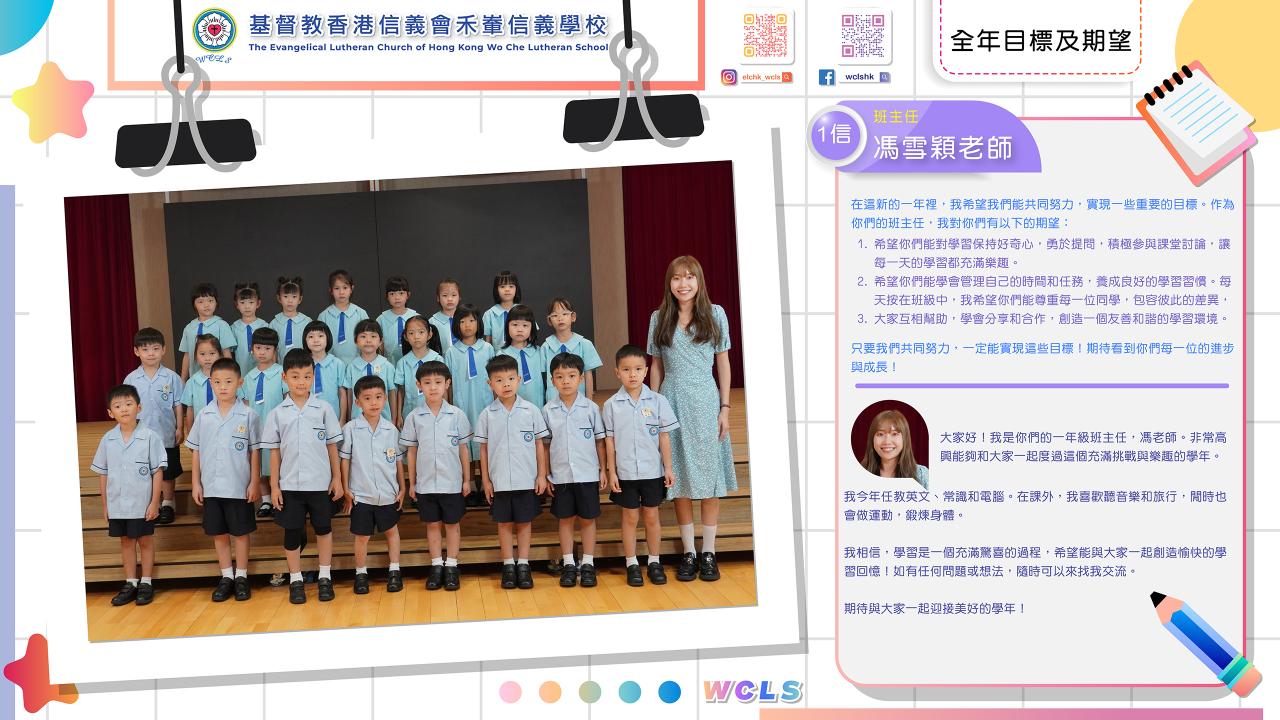Image resolution: width=1280 pixels, height=720 pixels.
Task: Click the colorful WCLS logo text
Action: coord(752,692)
